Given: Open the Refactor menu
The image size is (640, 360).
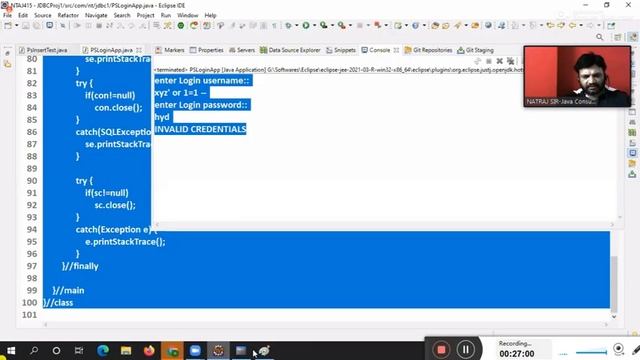Looking at the screenshot, I should 68,15.
